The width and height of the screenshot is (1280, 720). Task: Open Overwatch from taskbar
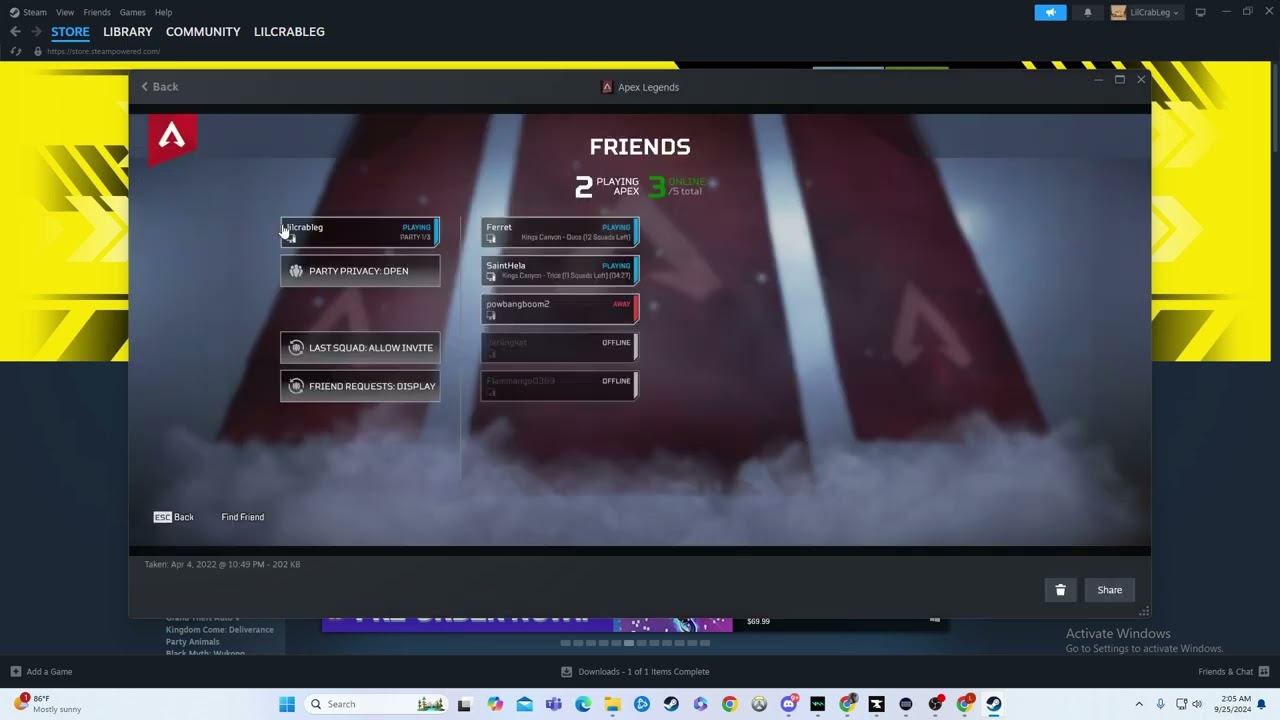pyautogui.click(x=759, y=704)
